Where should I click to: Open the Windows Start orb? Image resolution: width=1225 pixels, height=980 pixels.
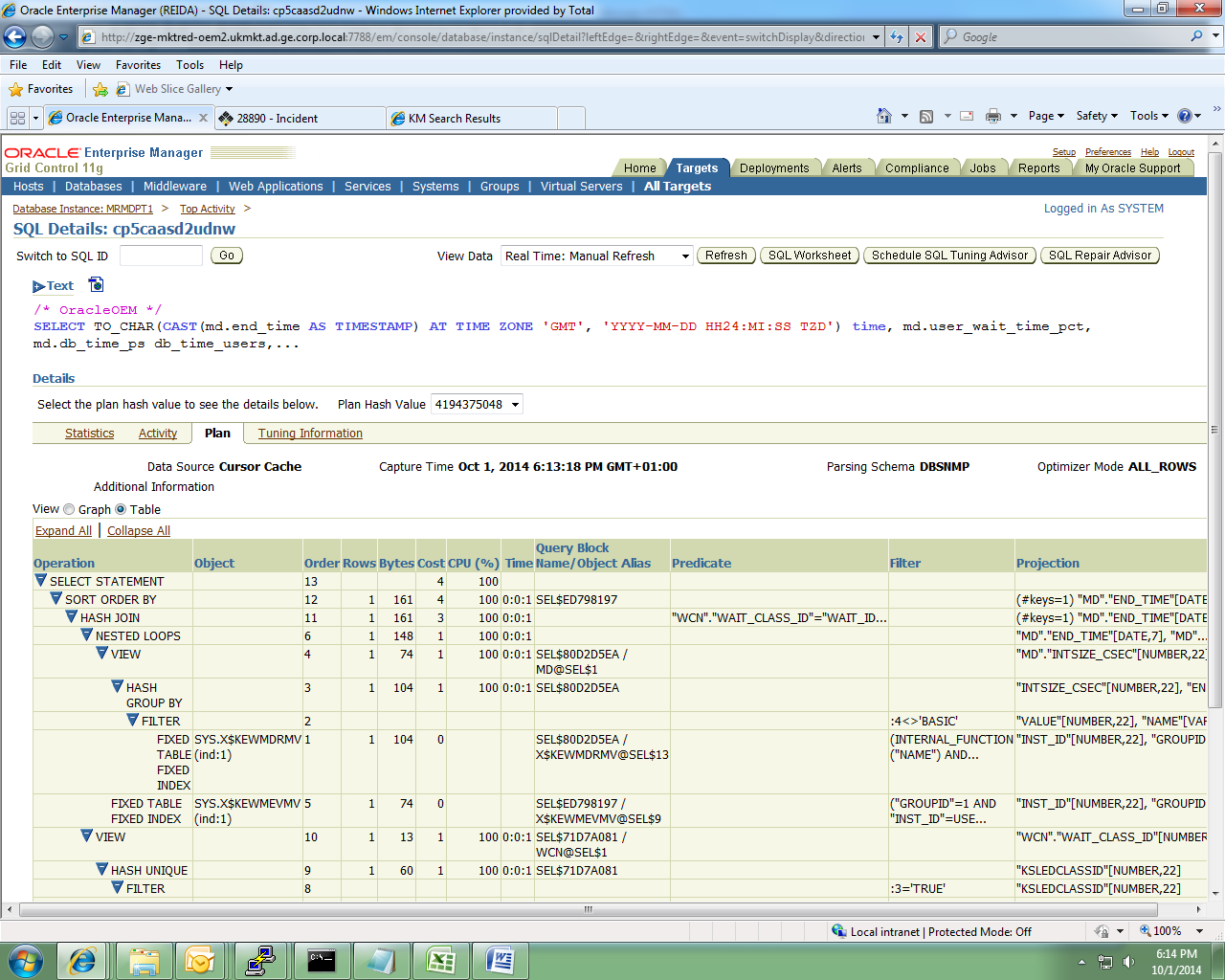click(x=26, y=960)
